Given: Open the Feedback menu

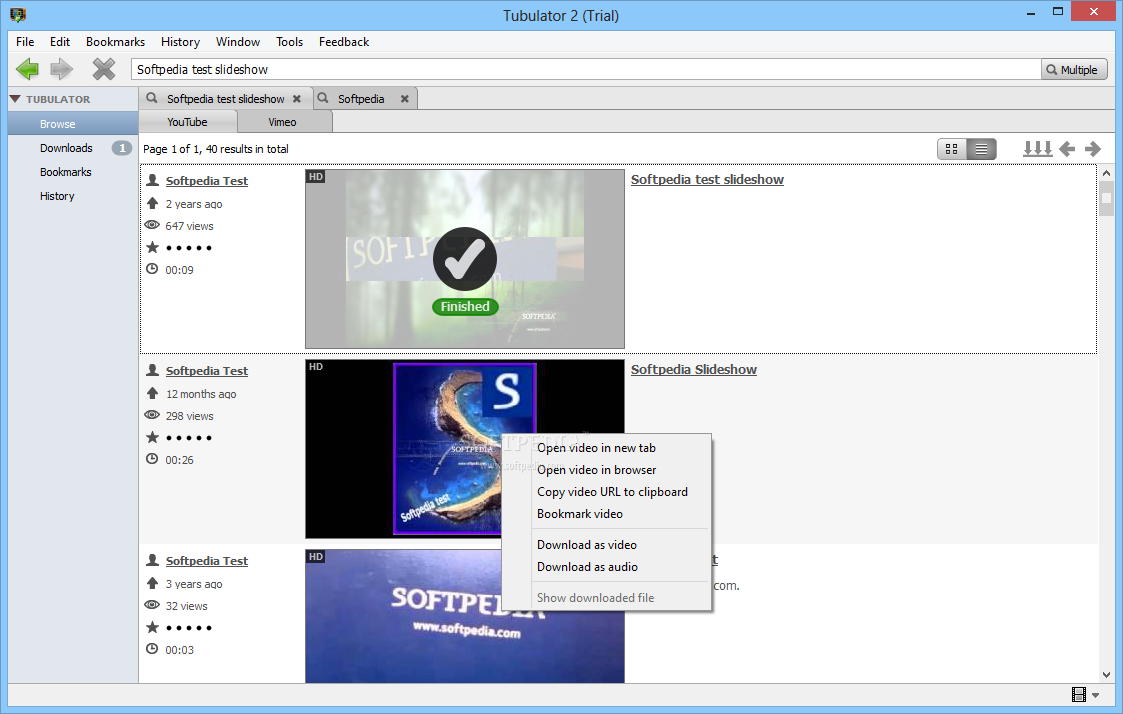Looking at the screenshot, I should coord(344,42).
